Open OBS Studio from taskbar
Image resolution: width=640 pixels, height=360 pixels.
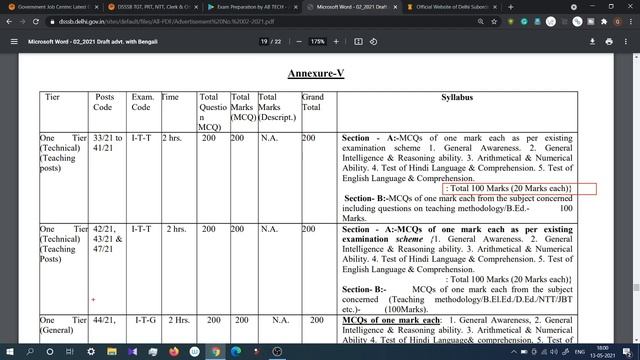[277, 351]
